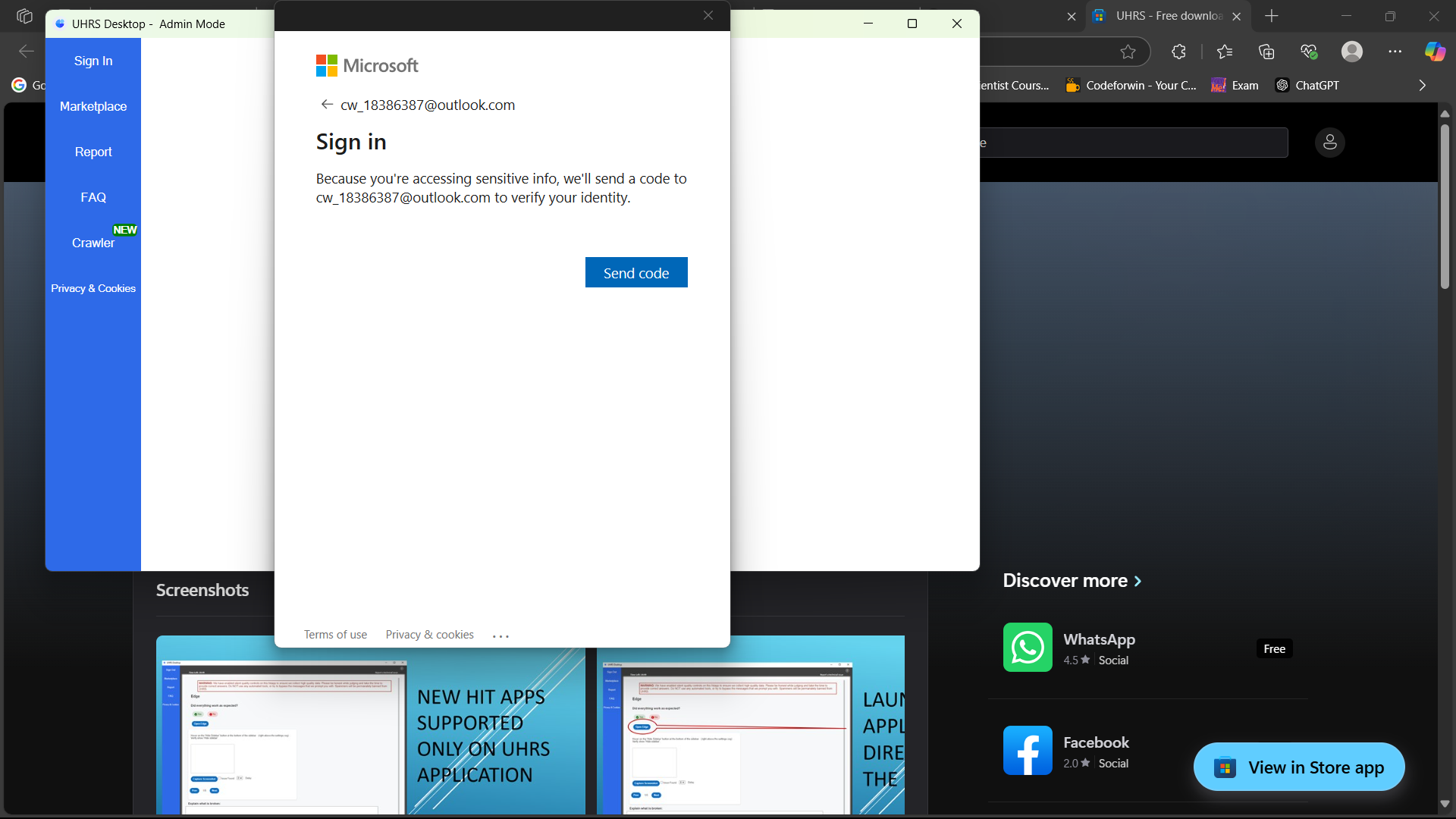Click the browser profile avatar icon
Viewport: 1456px width, 819px height.
click(x=1351, y=52)
